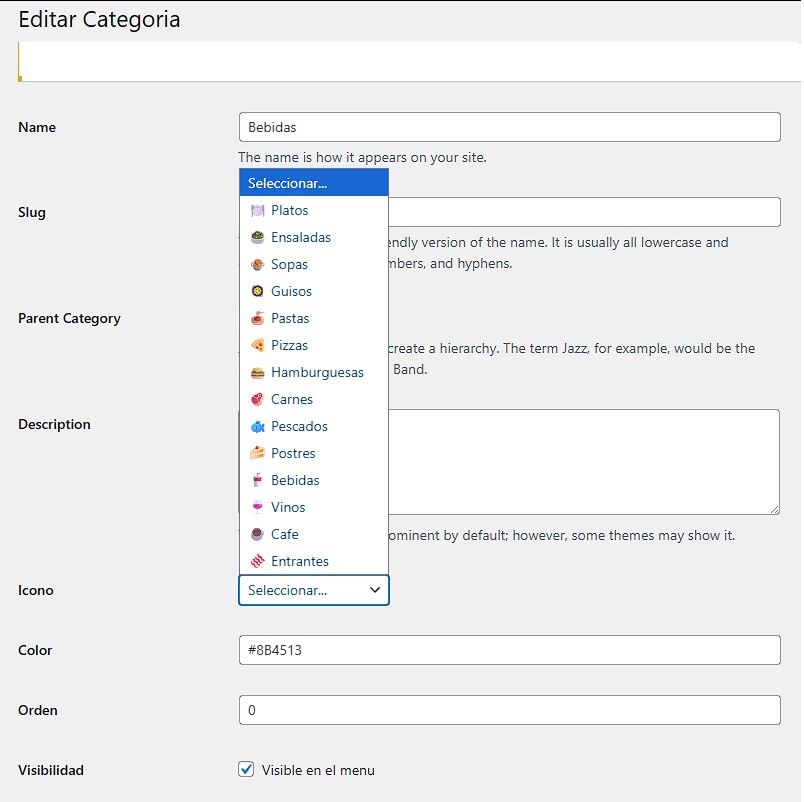Select the Vinos icon option
The height and width of the screenshot is (802, 804).
pyautogui.click(x=288, y=507)
